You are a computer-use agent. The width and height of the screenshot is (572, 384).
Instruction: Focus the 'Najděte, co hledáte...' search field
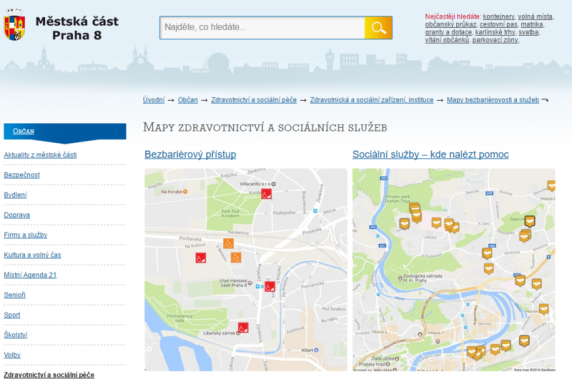262,28
